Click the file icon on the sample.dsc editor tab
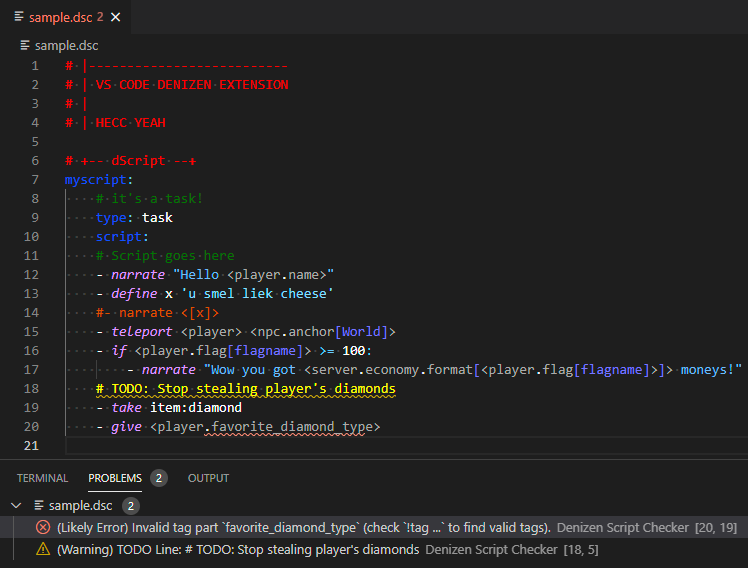748x568 pixels. click(19, 17)
